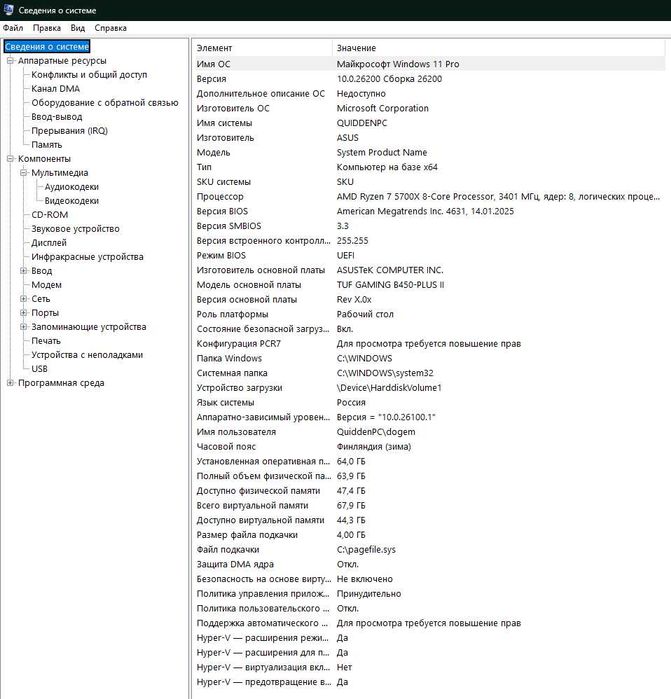This screenshot has width=671, height=699.
Task: Select the Язык системы row
Action: tap(429, 403)
